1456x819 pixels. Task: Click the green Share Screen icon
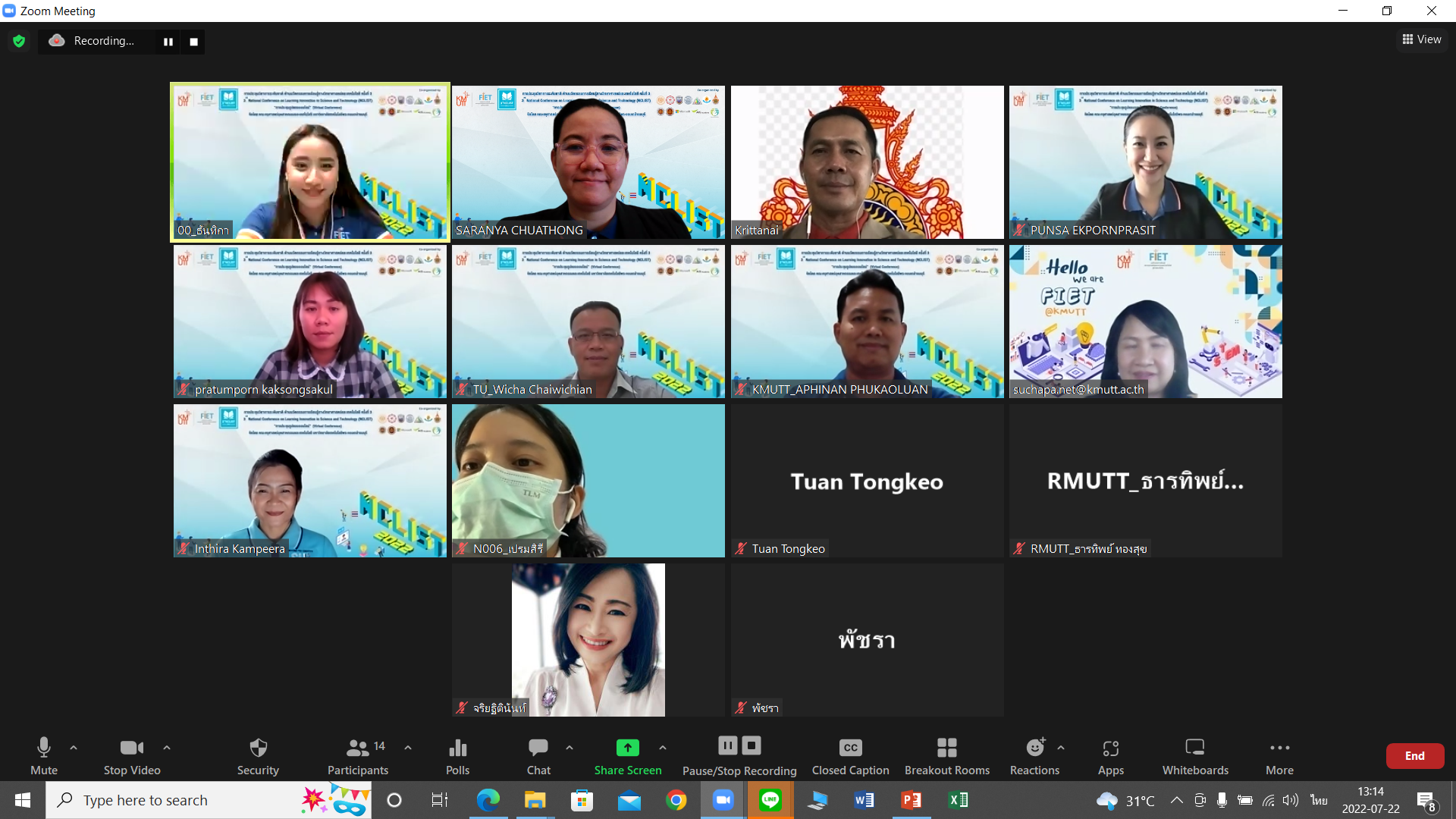[627, 748]
